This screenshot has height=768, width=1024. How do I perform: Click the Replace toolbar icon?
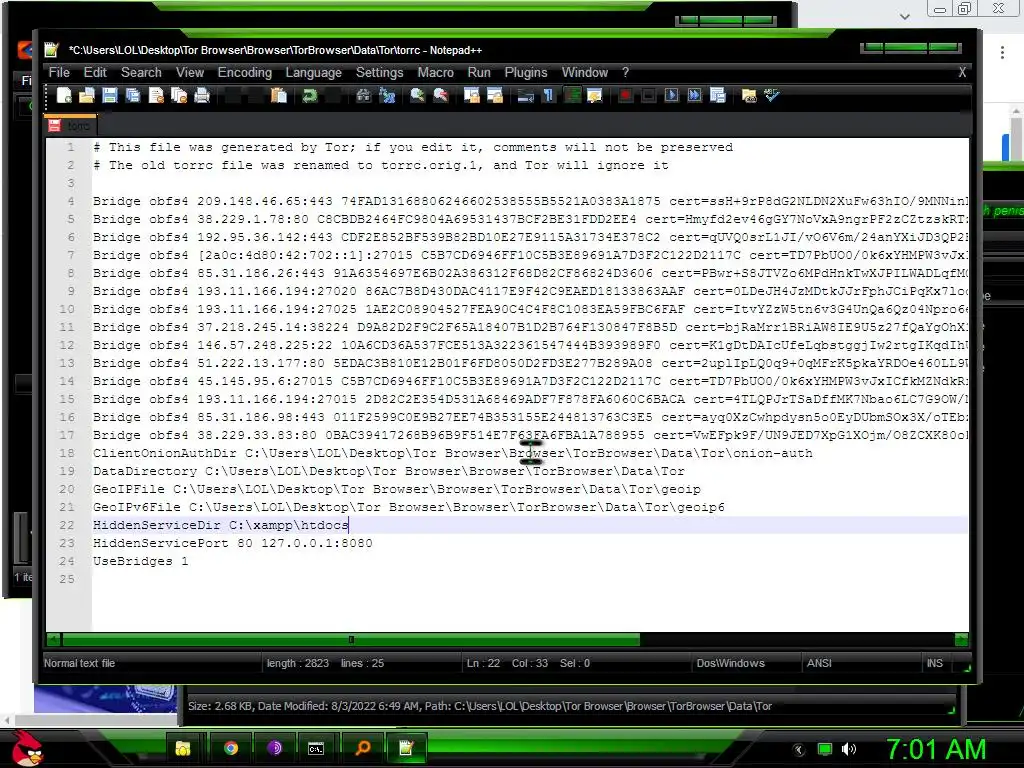pyautogui.click(x=387, y=95)
